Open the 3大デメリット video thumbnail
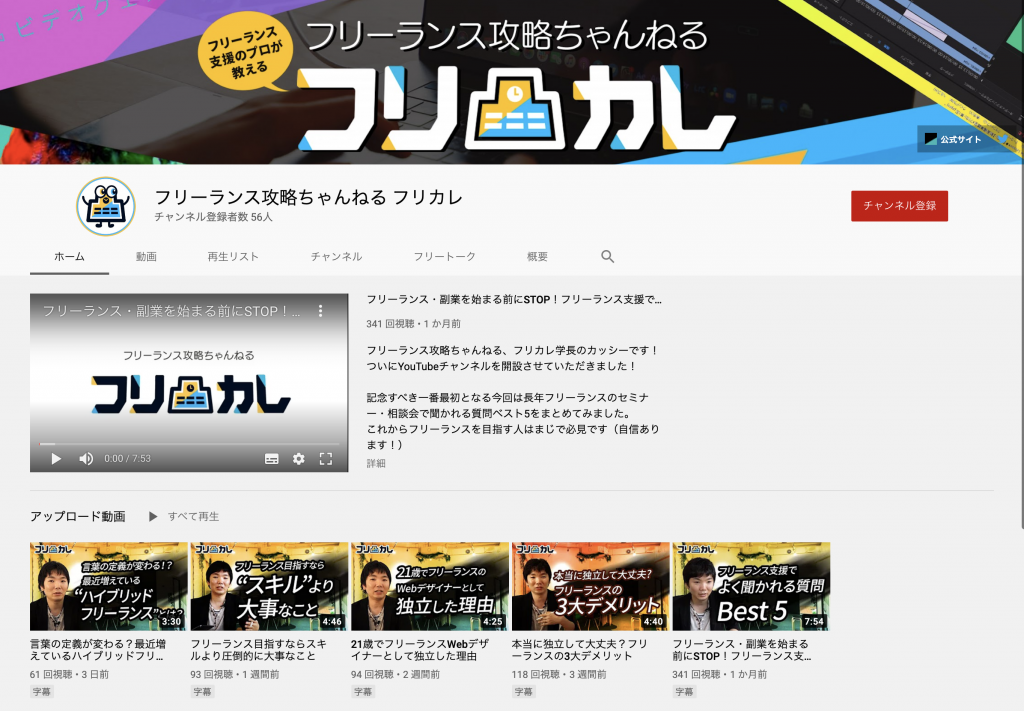Image resolution: width=1024 pixels, height=711 pixels. [x=590, y=586]
